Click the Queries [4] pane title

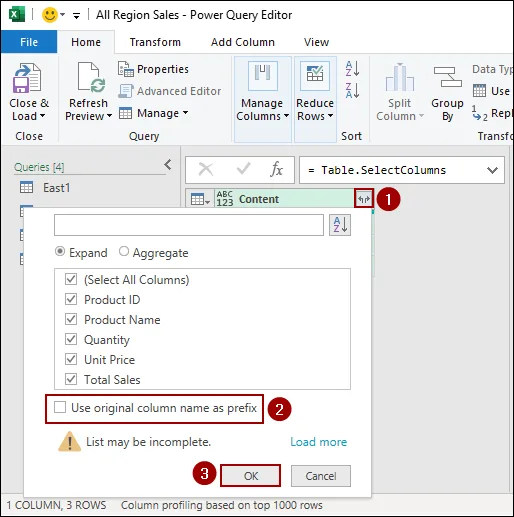click(39, 167)
